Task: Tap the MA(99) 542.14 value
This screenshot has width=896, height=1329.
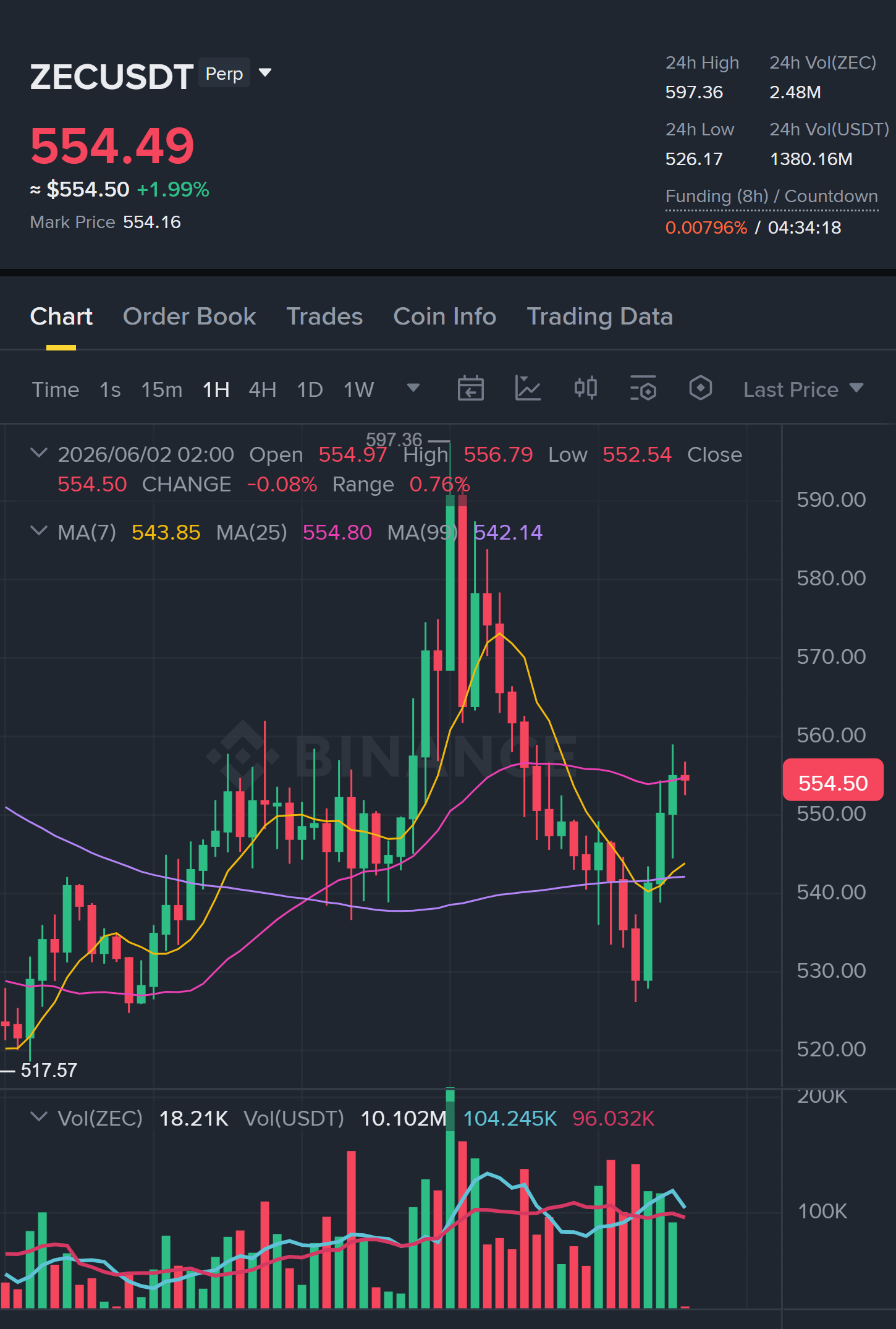Action: [x=508, y=532]
